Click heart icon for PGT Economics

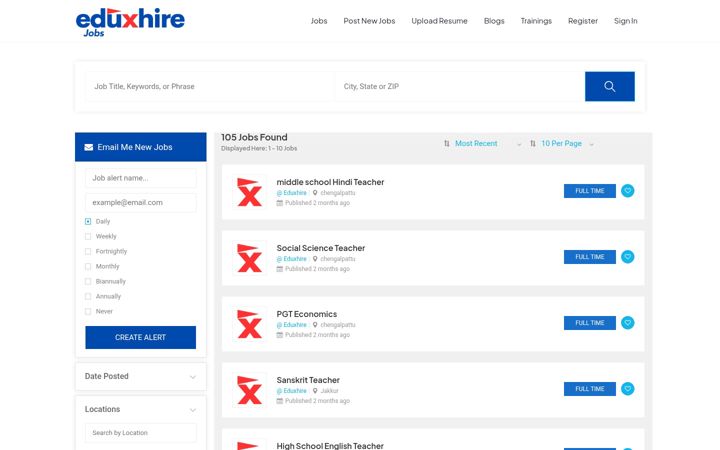627,323
